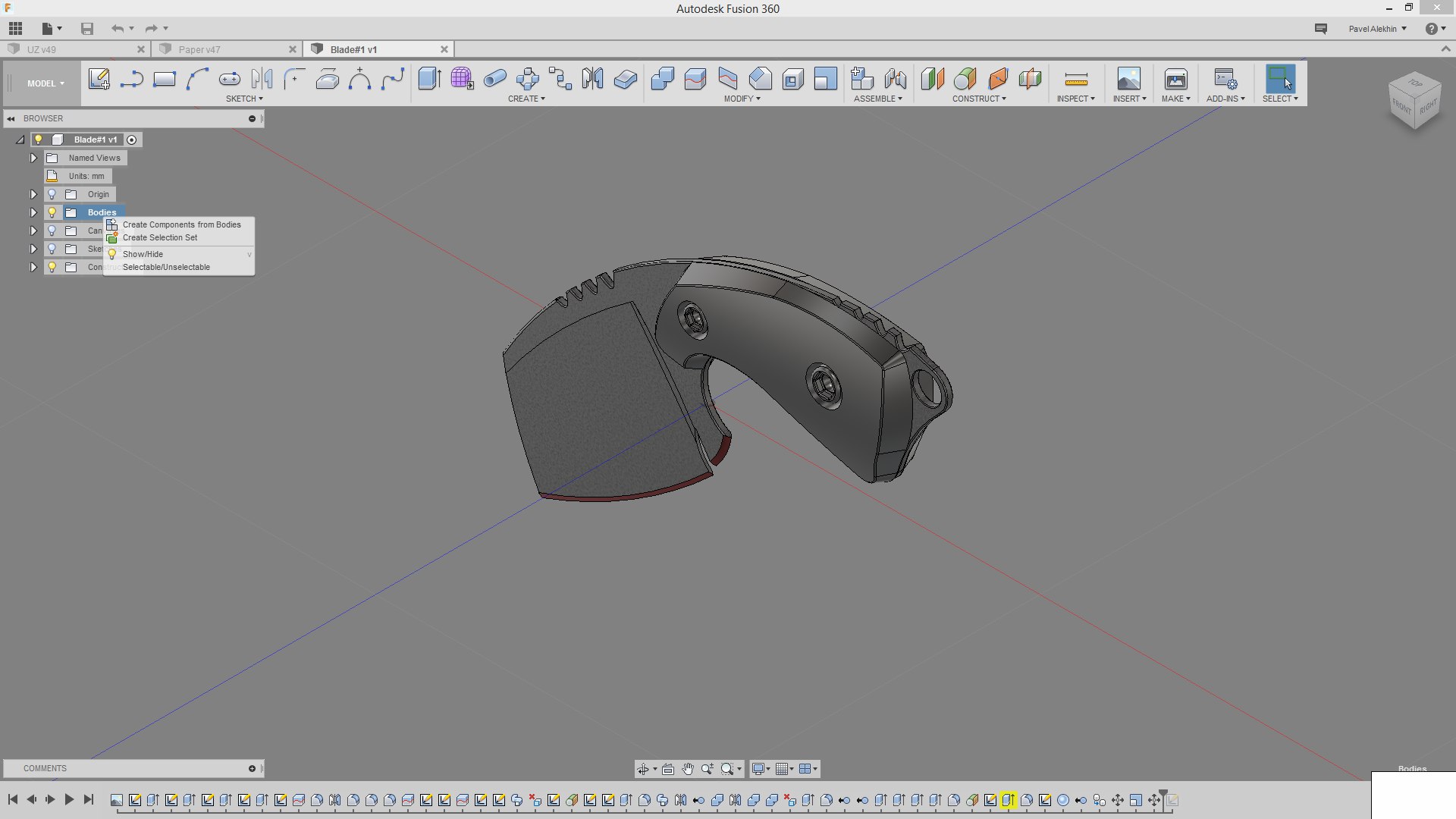1456x819 pixels.
Task: Open the SKETCH menu dropdown
Action: click(x=244, y=99)
